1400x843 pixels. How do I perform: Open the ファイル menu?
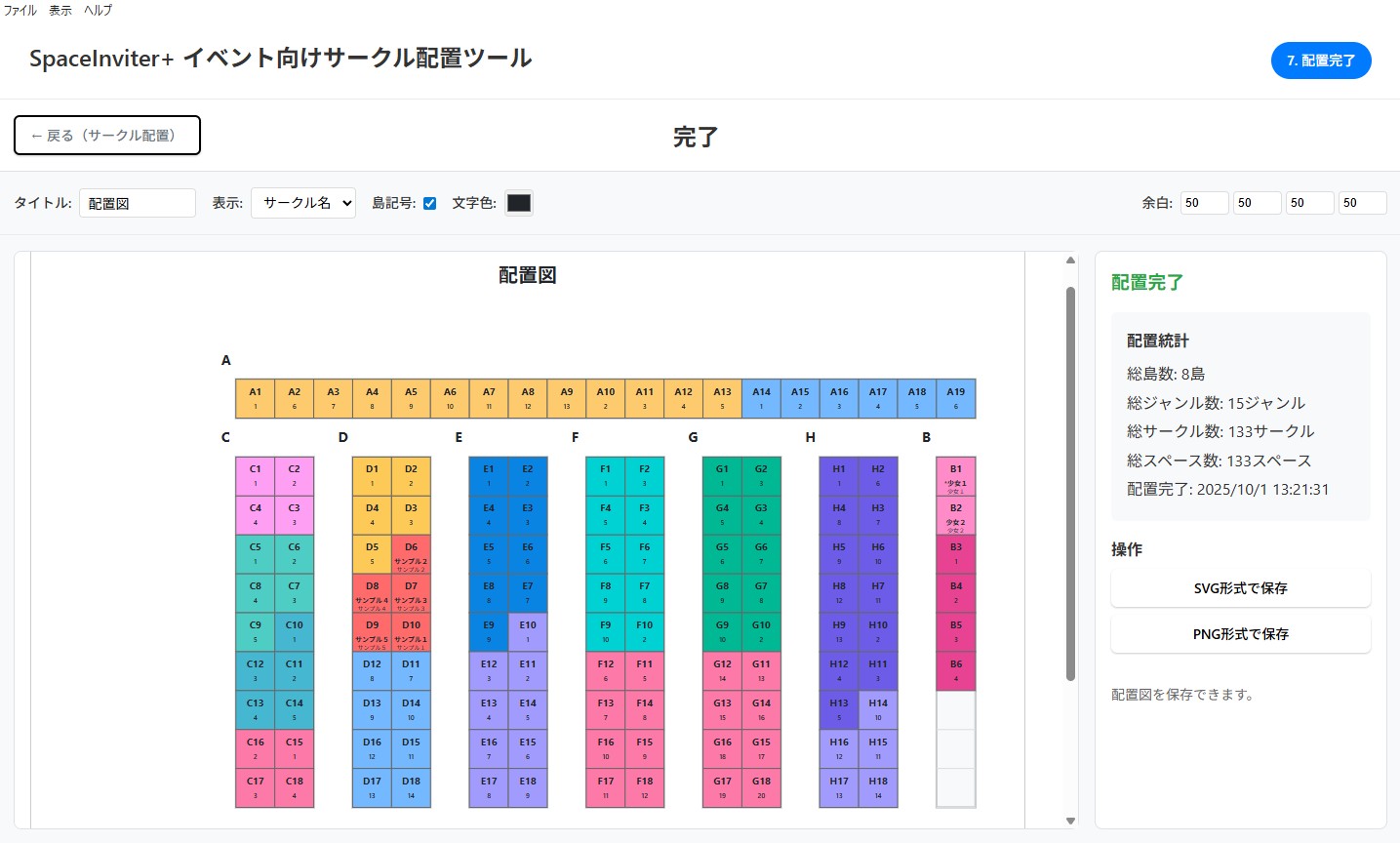[19, 10]
